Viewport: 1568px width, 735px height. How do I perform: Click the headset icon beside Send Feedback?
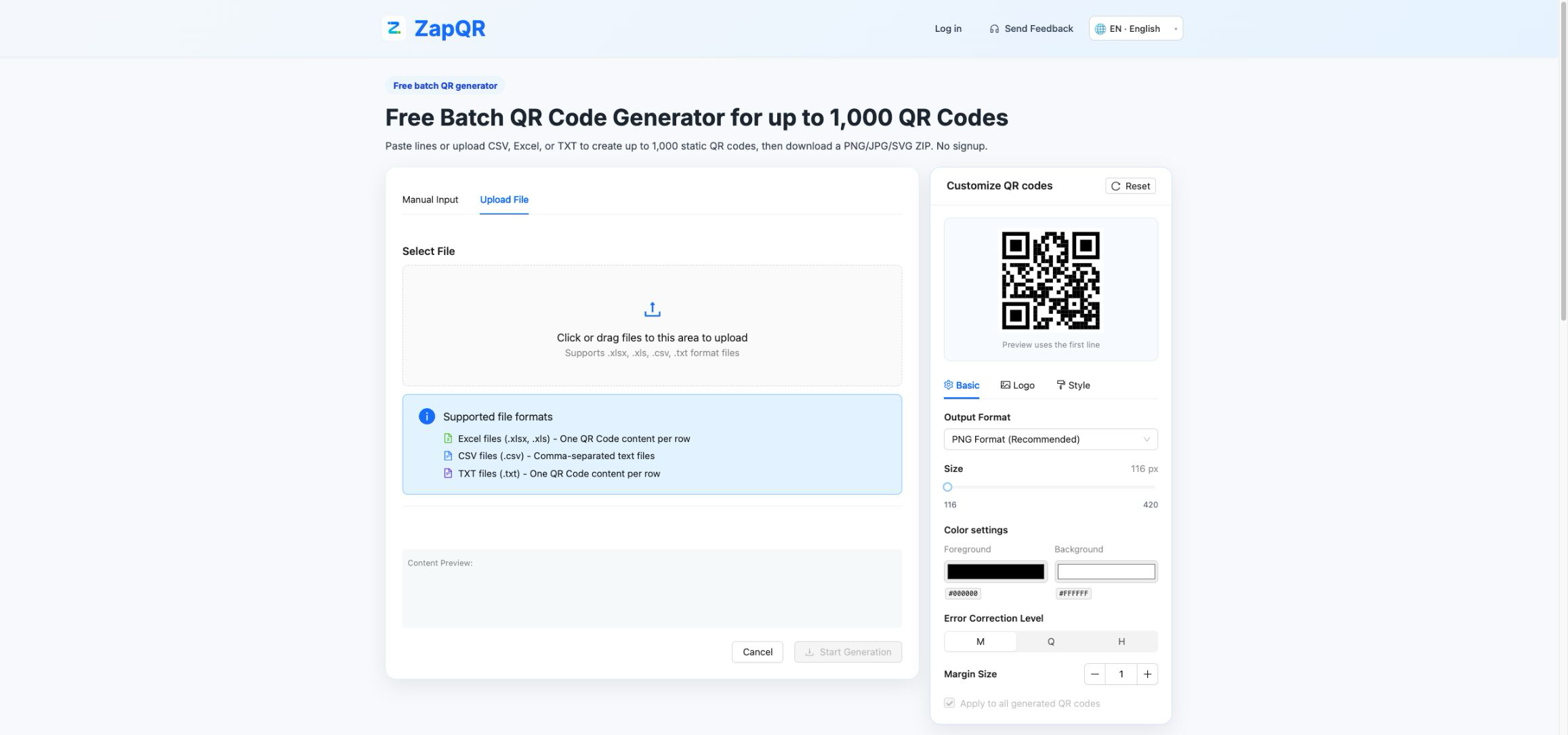[x=994, y=28]
